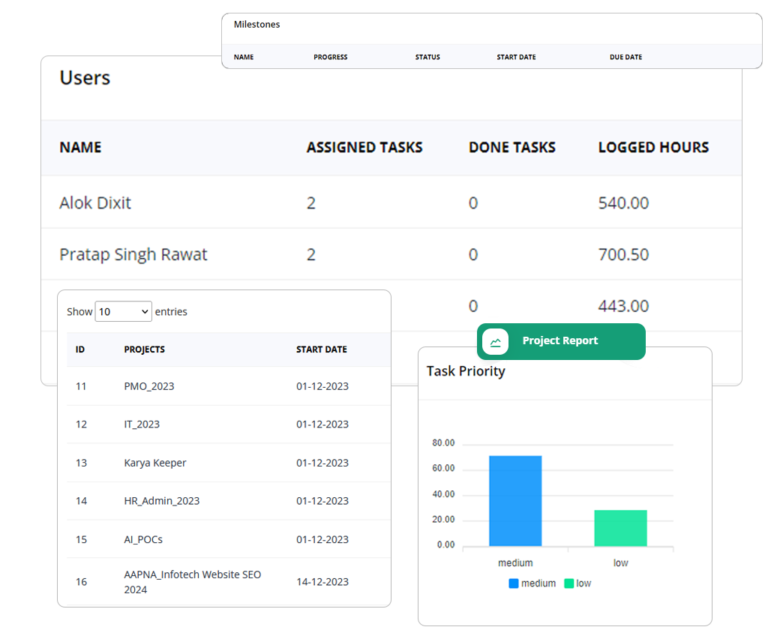Open the Show entries count dropdown

point(123,312)
